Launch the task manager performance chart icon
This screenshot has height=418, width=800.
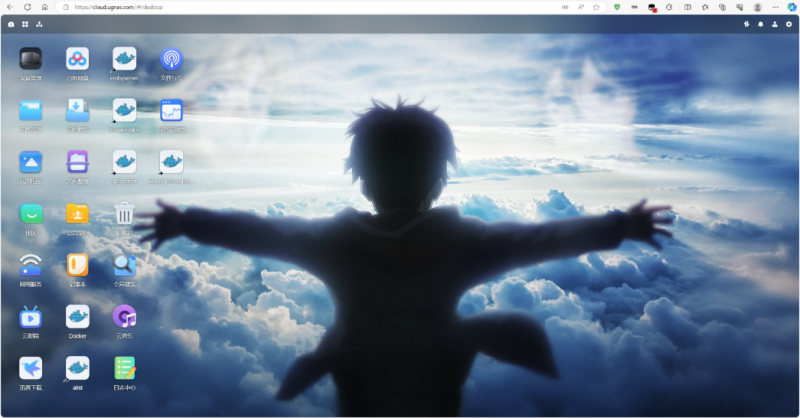171,110
